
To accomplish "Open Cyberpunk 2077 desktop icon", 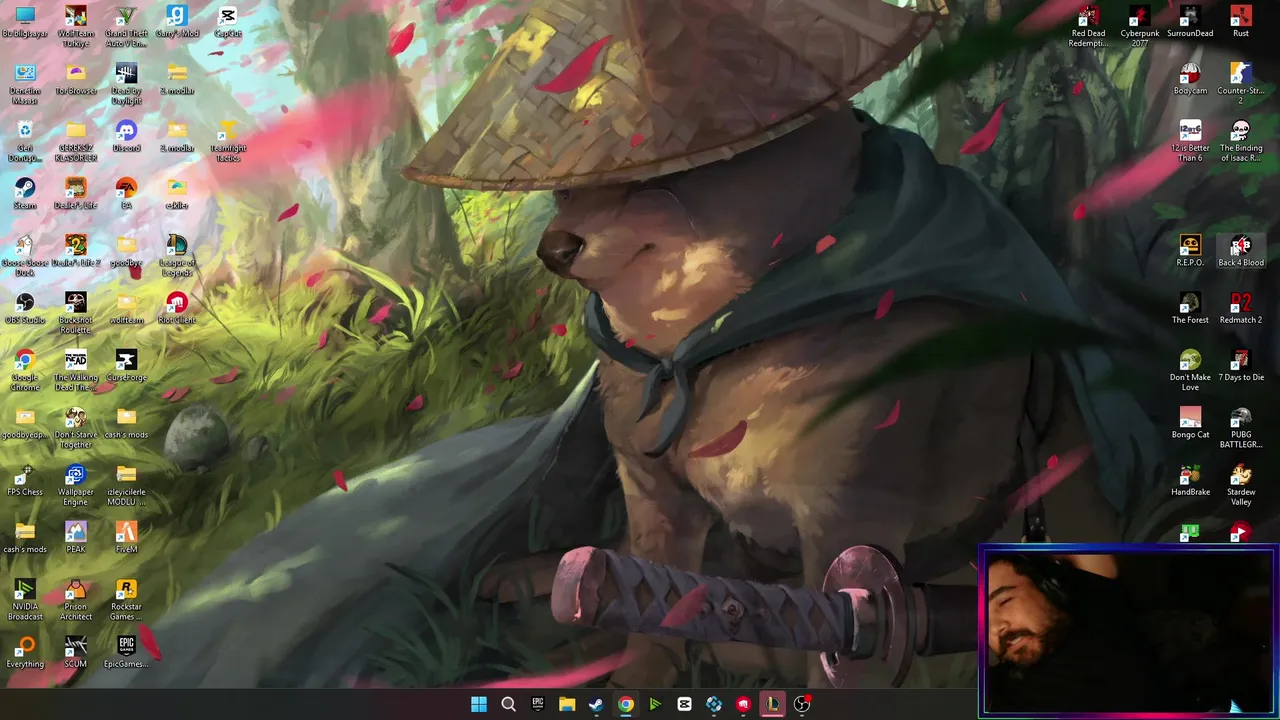I will click(1139, 27).
